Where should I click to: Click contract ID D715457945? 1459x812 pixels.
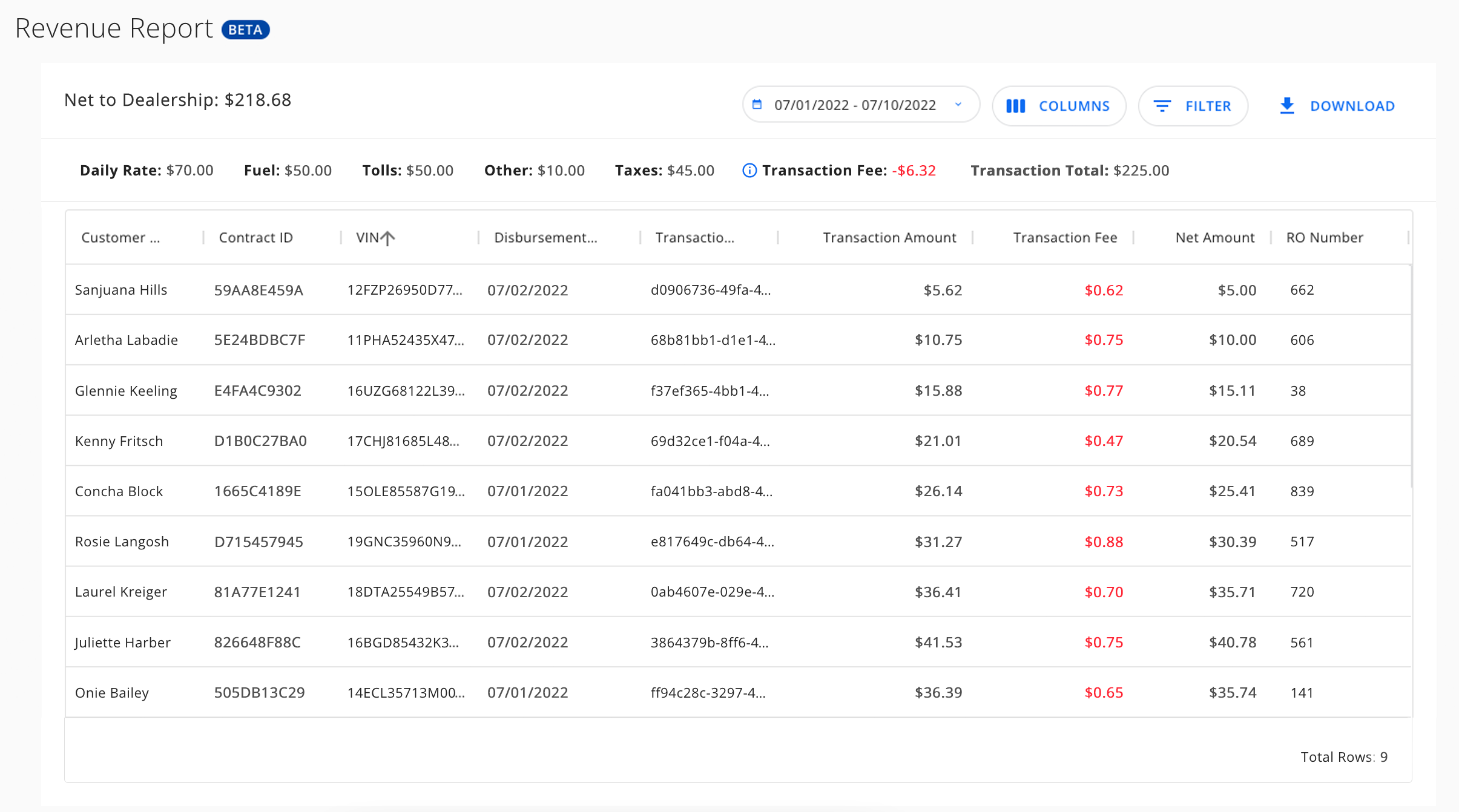pos(259,542)
